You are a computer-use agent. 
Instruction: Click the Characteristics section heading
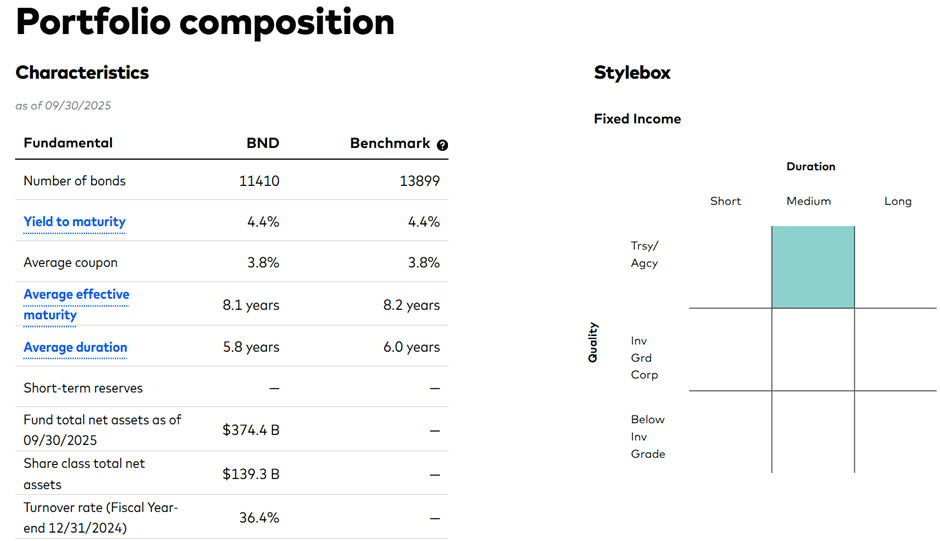(82, 72)
